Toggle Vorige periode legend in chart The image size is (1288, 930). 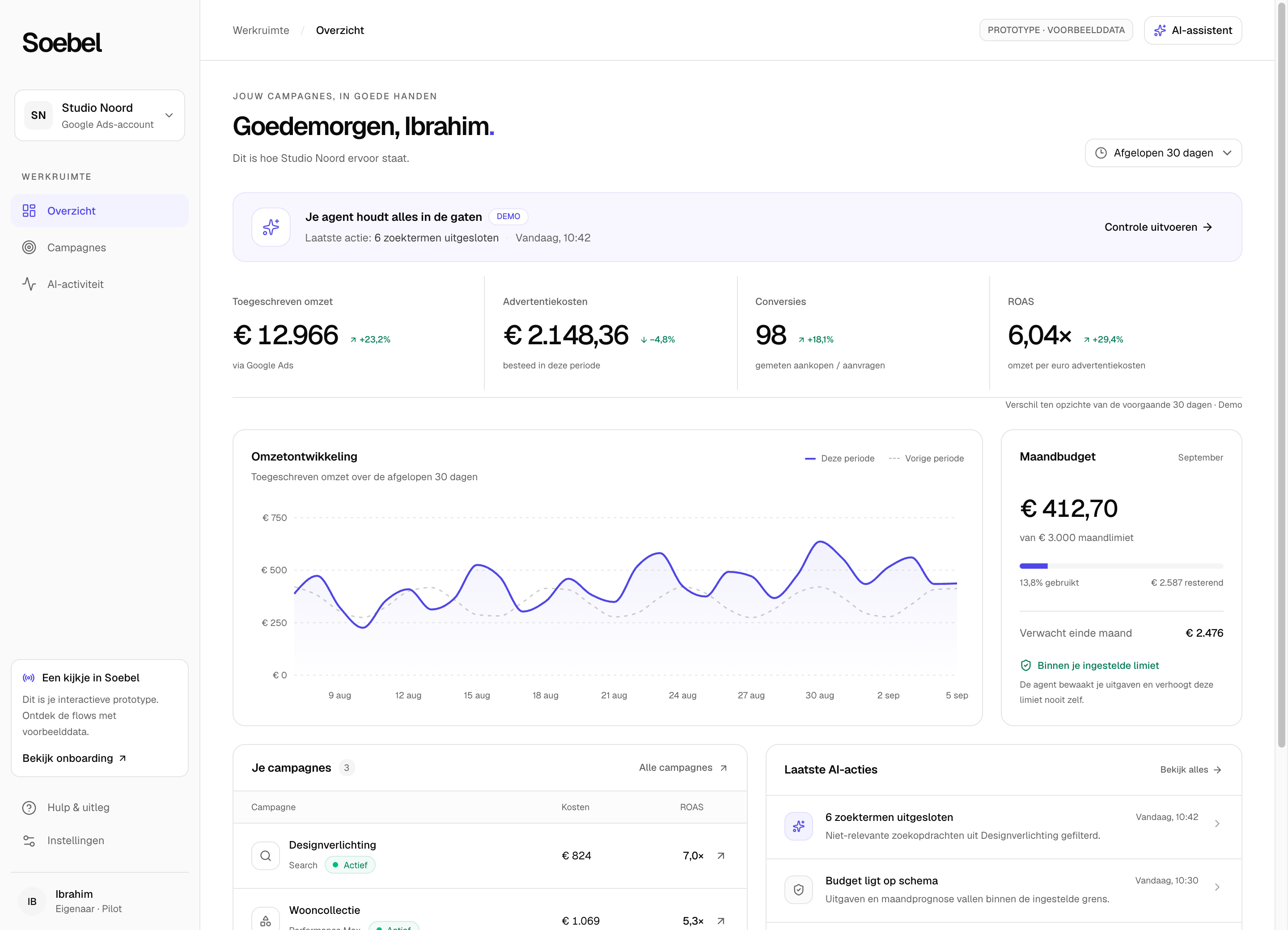[926, 458]
